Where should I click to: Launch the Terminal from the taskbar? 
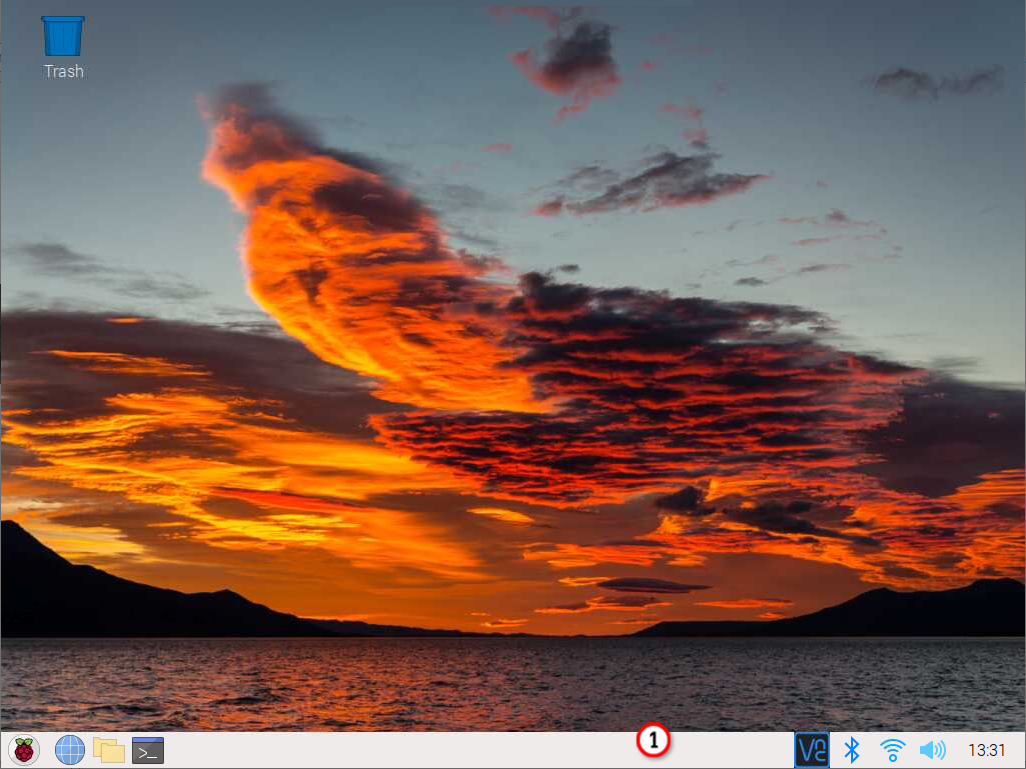(x=148, y=750)
